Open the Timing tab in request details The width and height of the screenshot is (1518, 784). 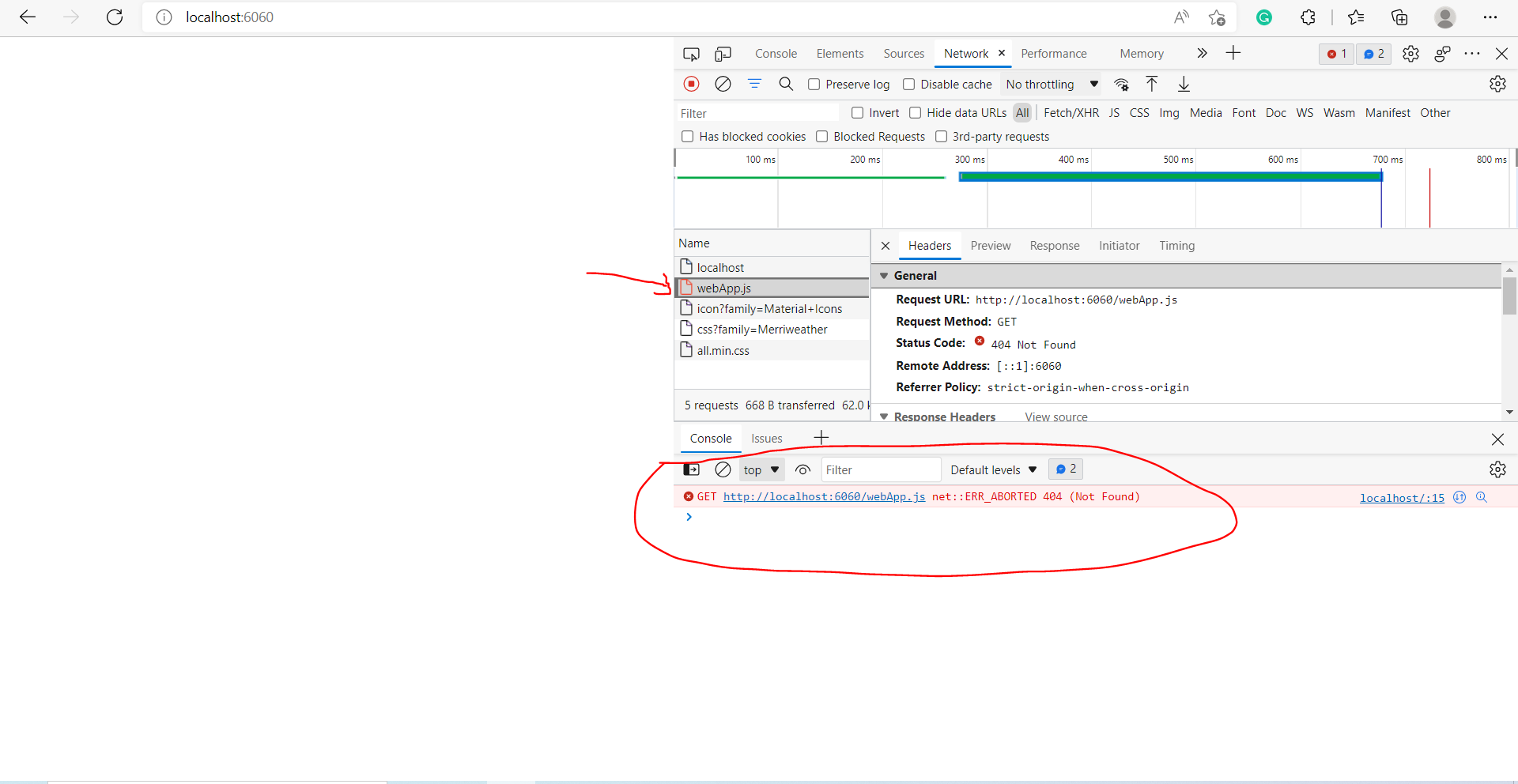(1176, 246)
